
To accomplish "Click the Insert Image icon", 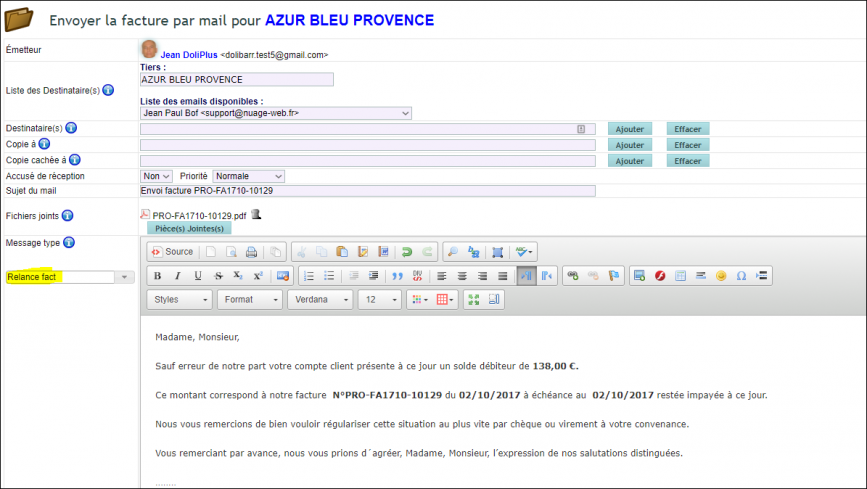I will click(x=640, y=275).
